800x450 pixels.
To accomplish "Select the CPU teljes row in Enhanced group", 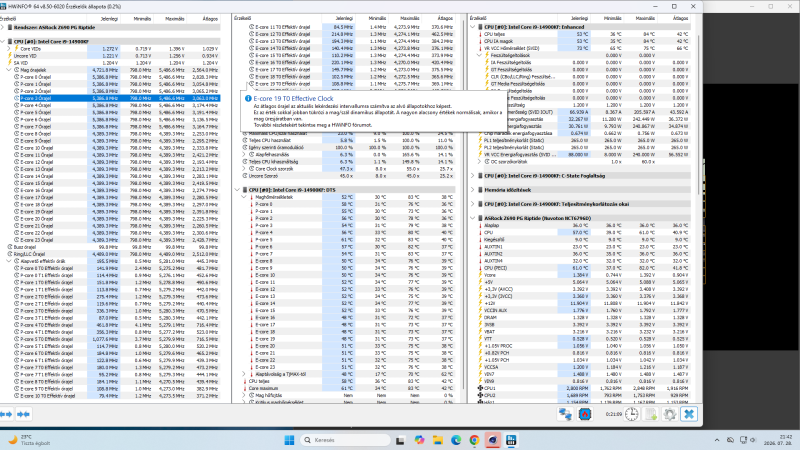I will [580, 34].
